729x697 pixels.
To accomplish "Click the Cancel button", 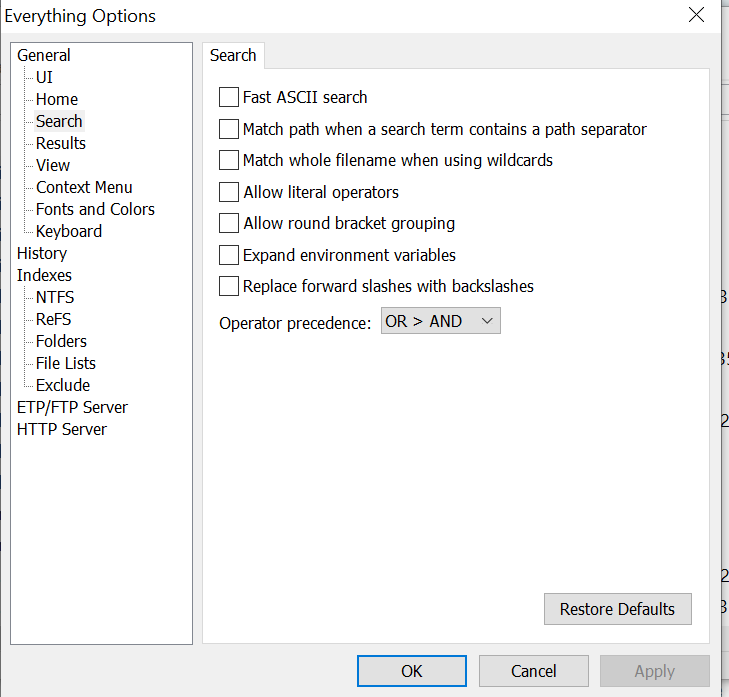I will (534, 671).
